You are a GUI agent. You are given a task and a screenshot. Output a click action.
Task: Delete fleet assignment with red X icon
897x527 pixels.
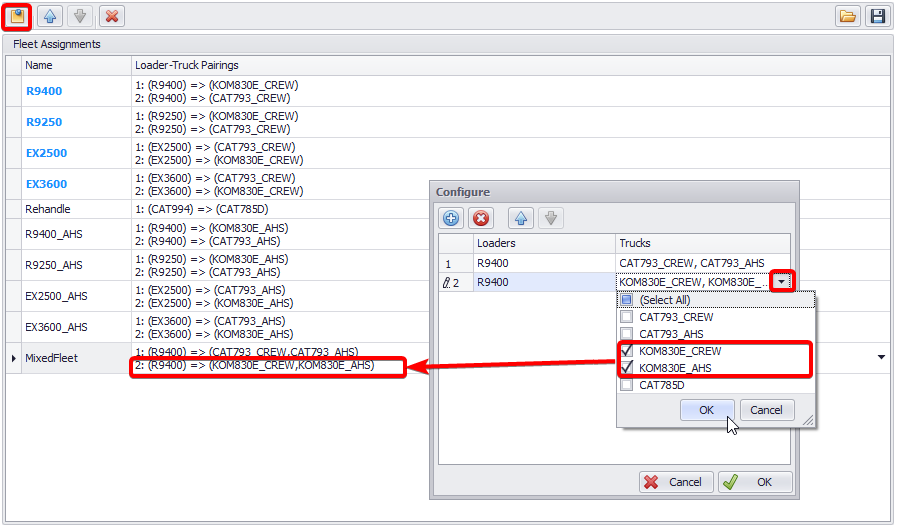coord(112,16)
